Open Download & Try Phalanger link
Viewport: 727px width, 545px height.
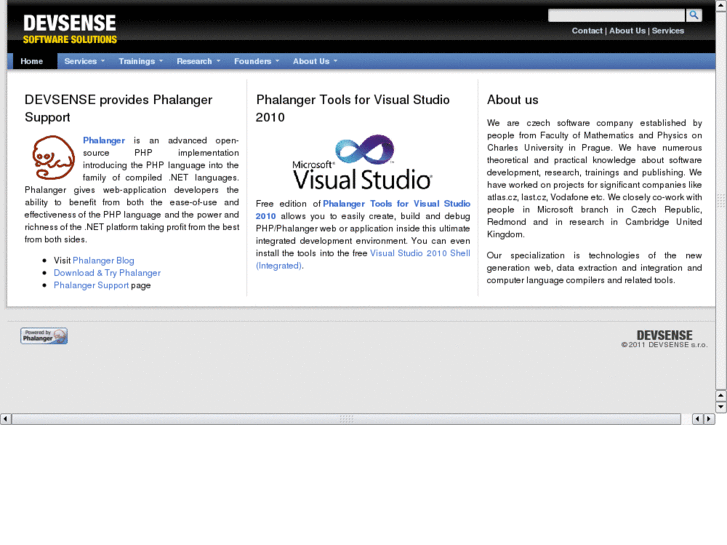(x=107, y=273)
